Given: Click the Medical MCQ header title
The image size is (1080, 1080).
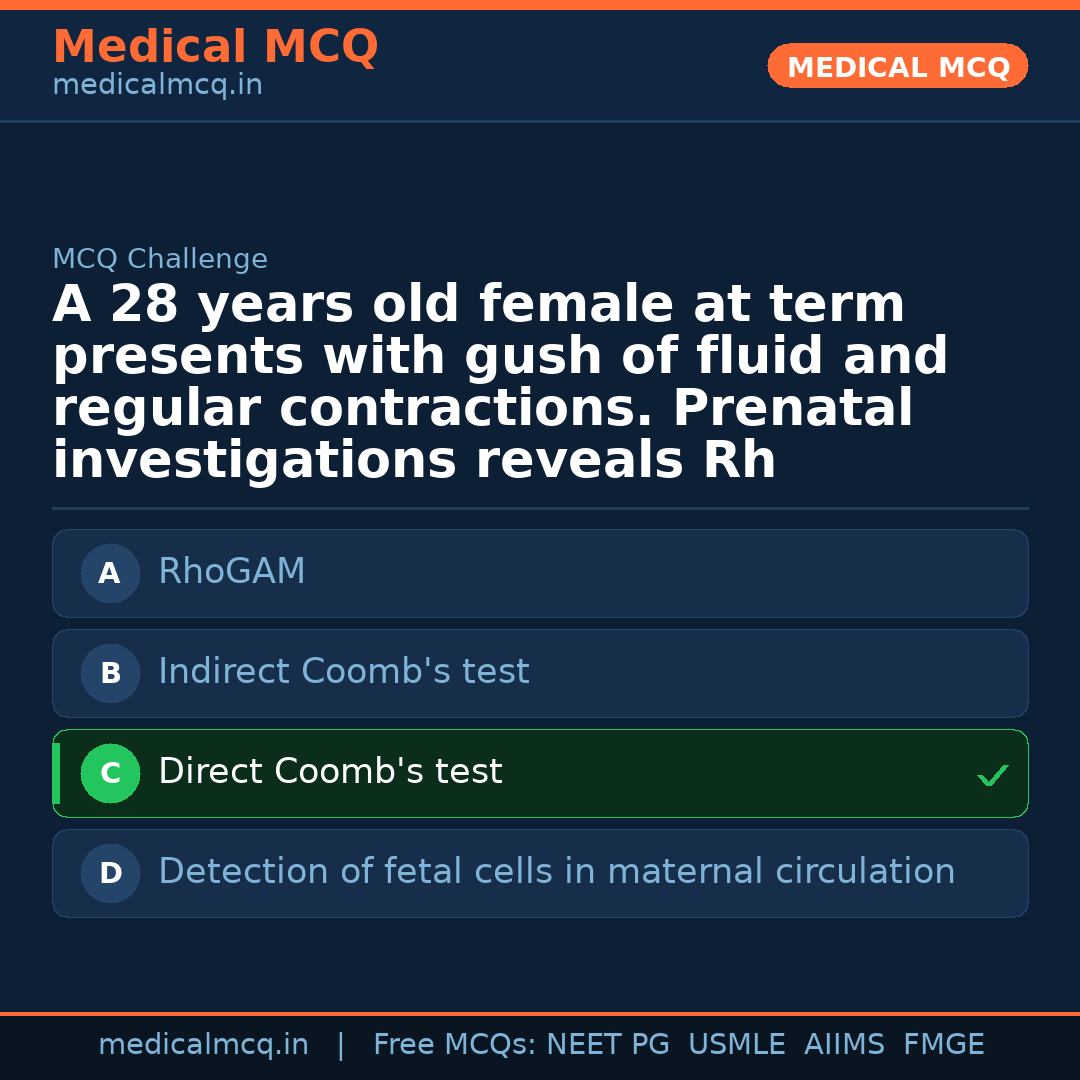Looking at the screenshot, I should [215, 47].
